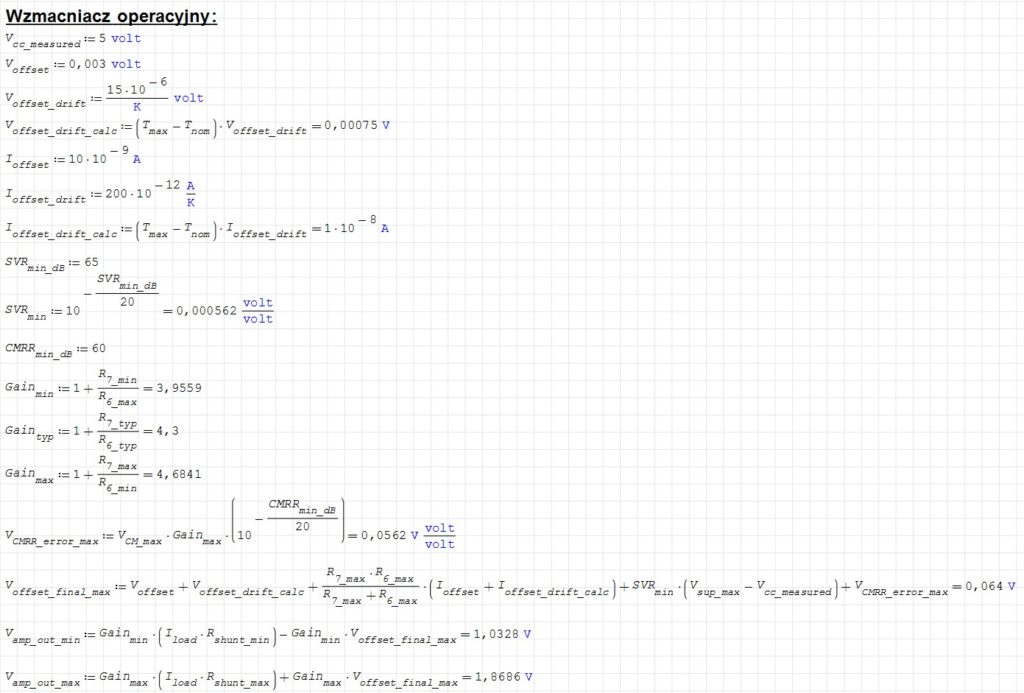This screenshot has width=1024, height=693.
Task: Click the Voffset := 0,003 volt equation
Action: [x=73, y=65]
